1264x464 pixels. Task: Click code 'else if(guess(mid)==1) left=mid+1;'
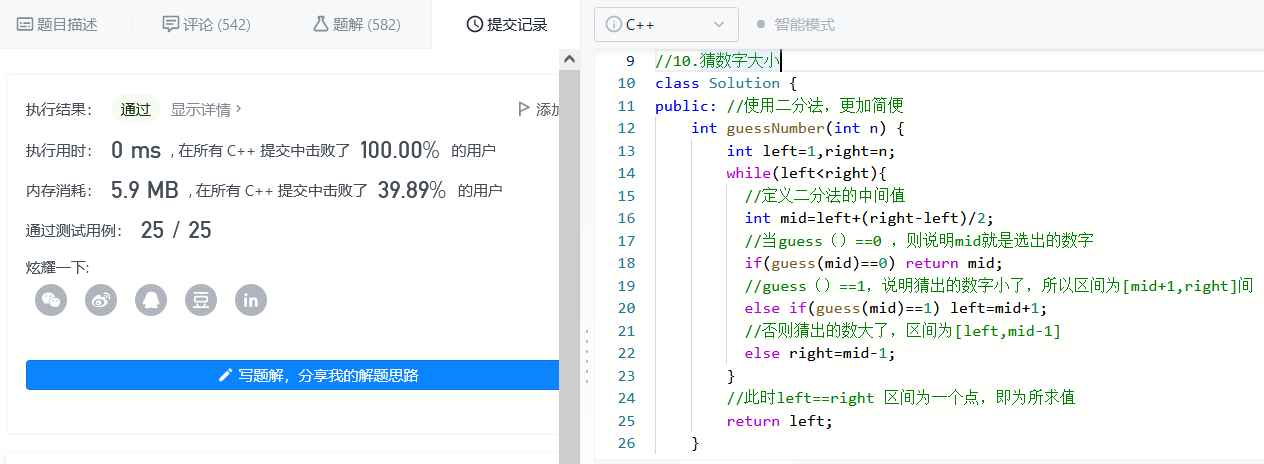[895, 308]
